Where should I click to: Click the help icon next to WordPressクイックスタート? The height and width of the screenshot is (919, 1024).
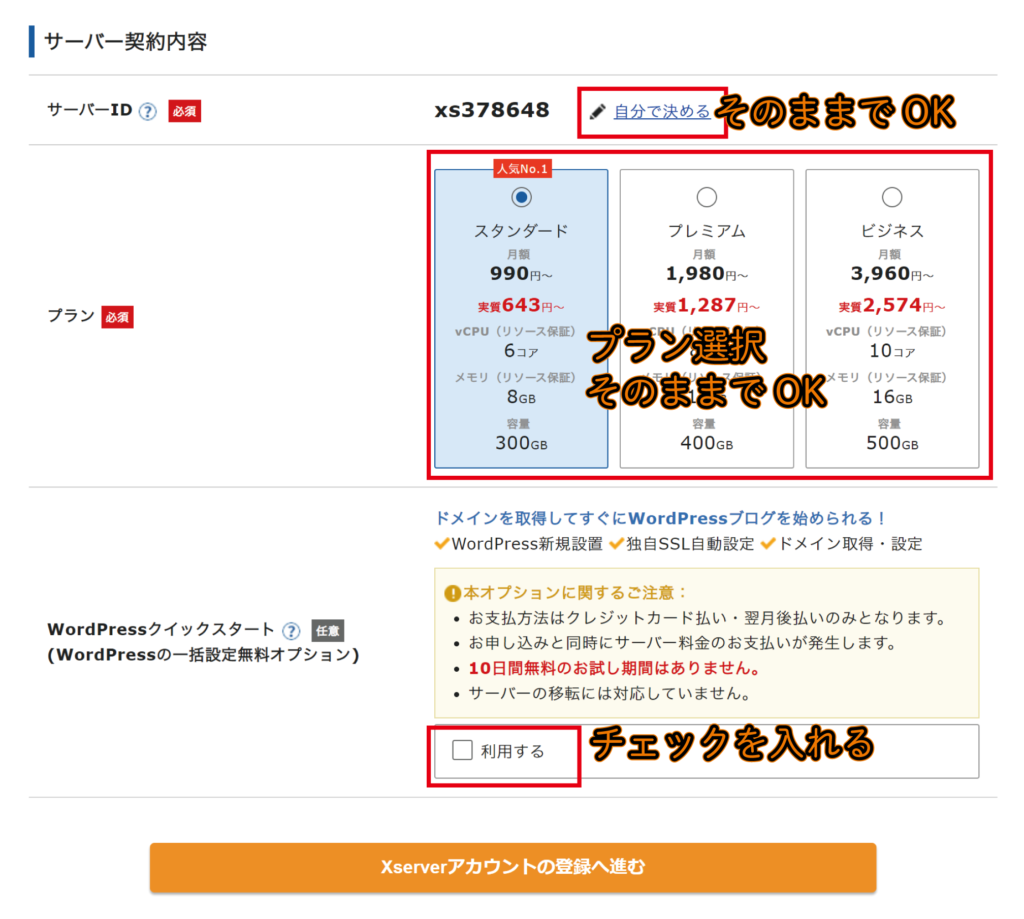pos(291,631)
